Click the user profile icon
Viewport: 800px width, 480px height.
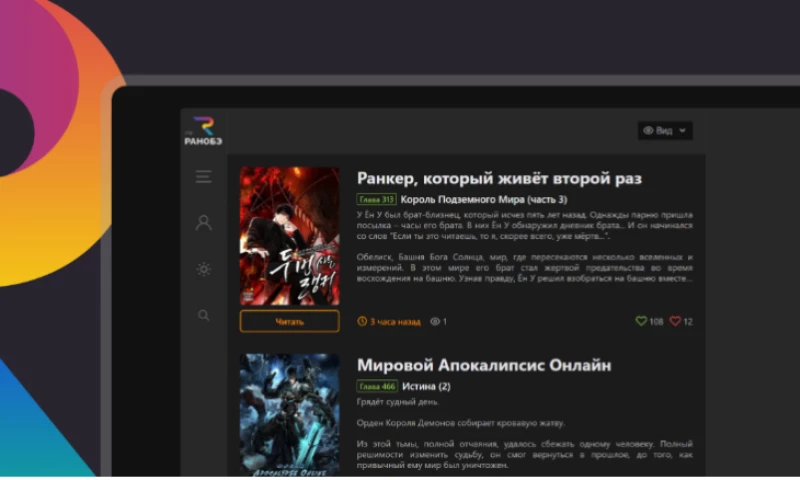tap(204, 223)
